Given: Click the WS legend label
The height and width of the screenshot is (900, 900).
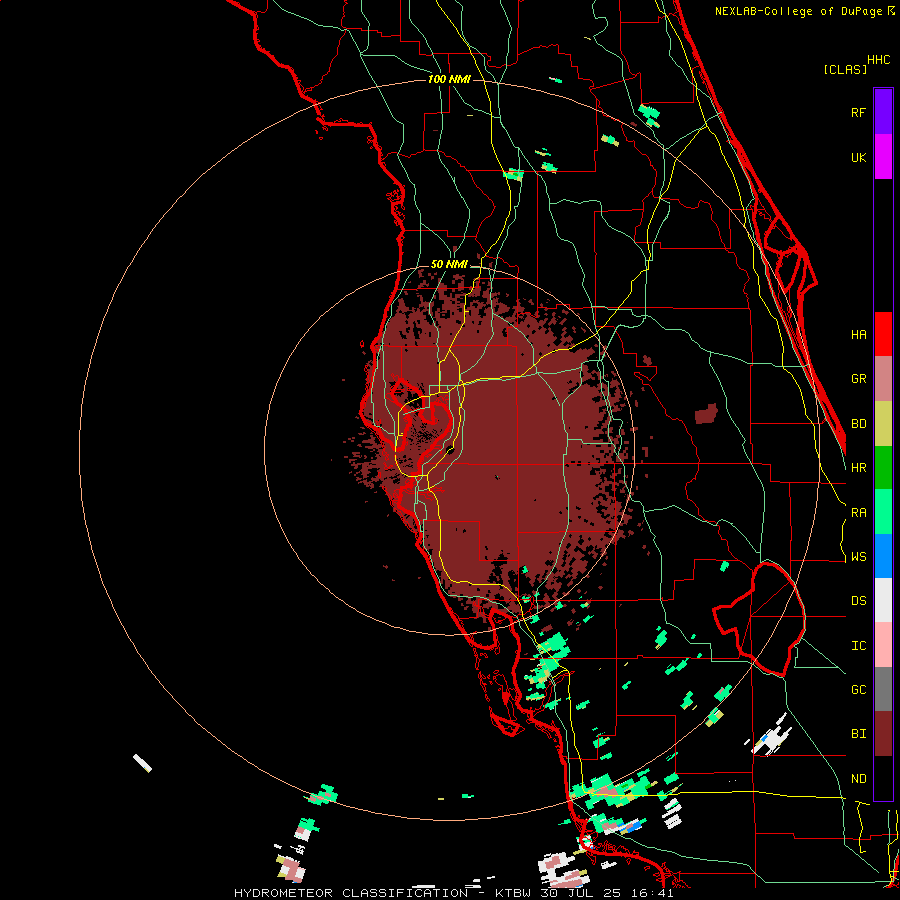Looking at the screenshot, I should [x=858, y=556].
